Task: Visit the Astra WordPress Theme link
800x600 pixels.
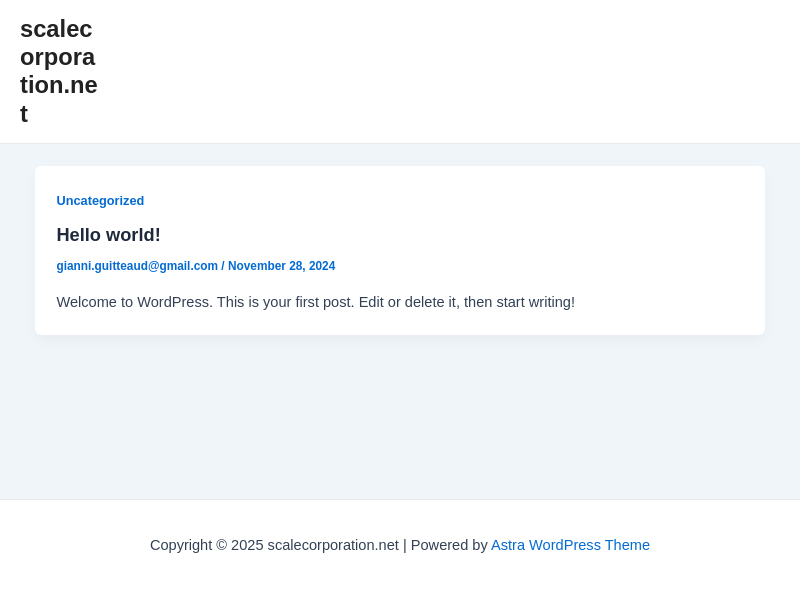Action: [570, 545]
